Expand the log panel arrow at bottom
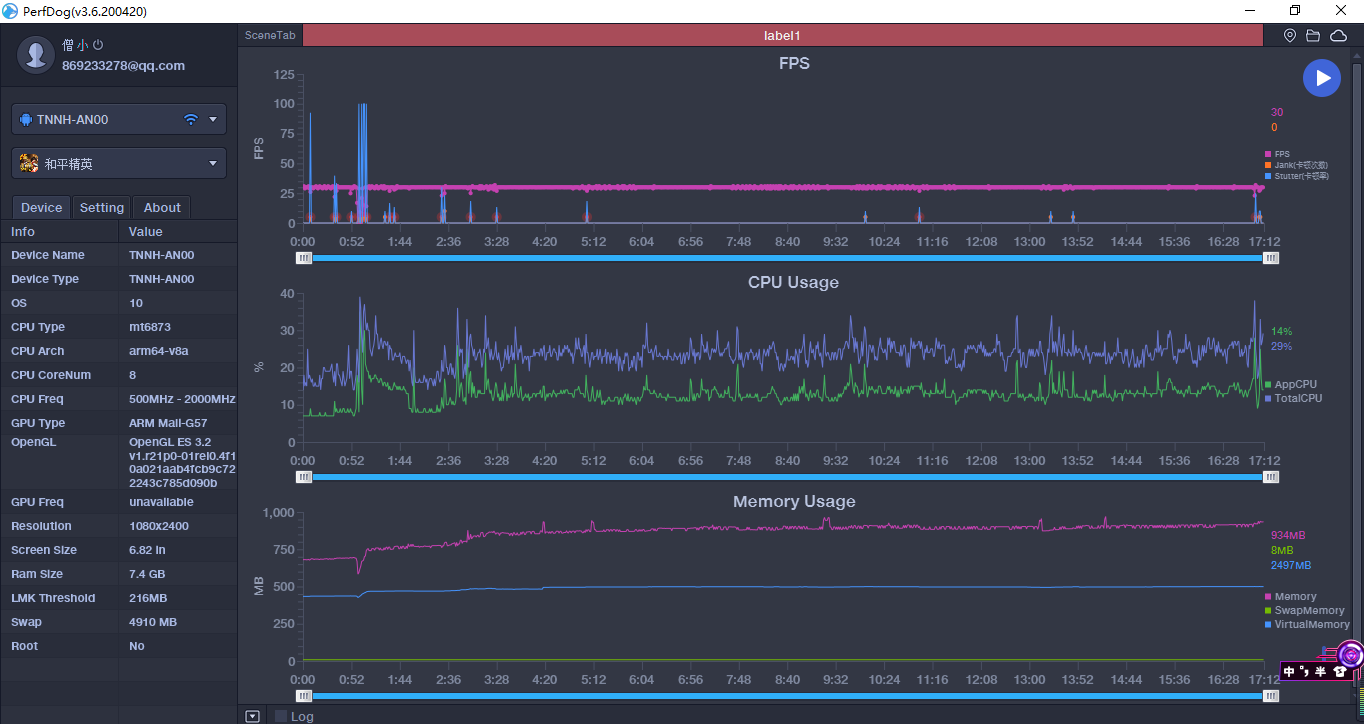Image resolution: width=1364 pixels, height=724 pixels. [x=253, y=716]
